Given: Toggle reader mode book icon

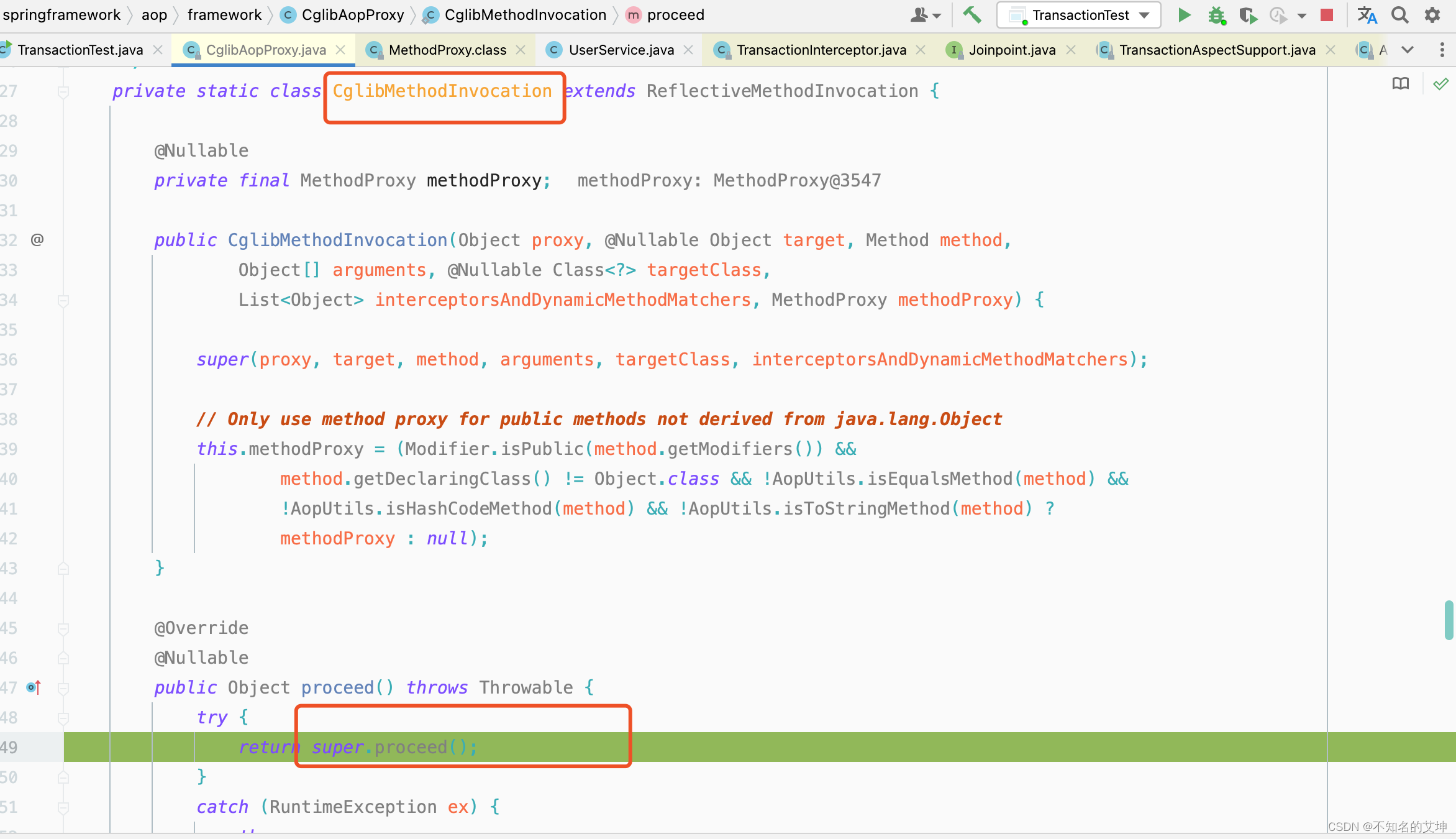Looking at the screenshot, I should click(x=1401, y=83).
